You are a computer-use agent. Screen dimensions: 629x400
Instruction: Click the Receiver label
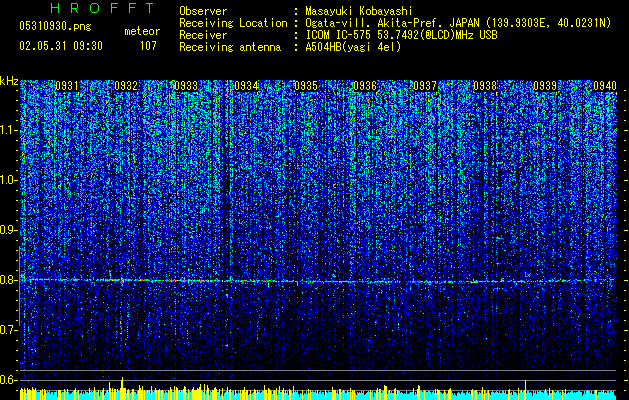click(203, 35)
